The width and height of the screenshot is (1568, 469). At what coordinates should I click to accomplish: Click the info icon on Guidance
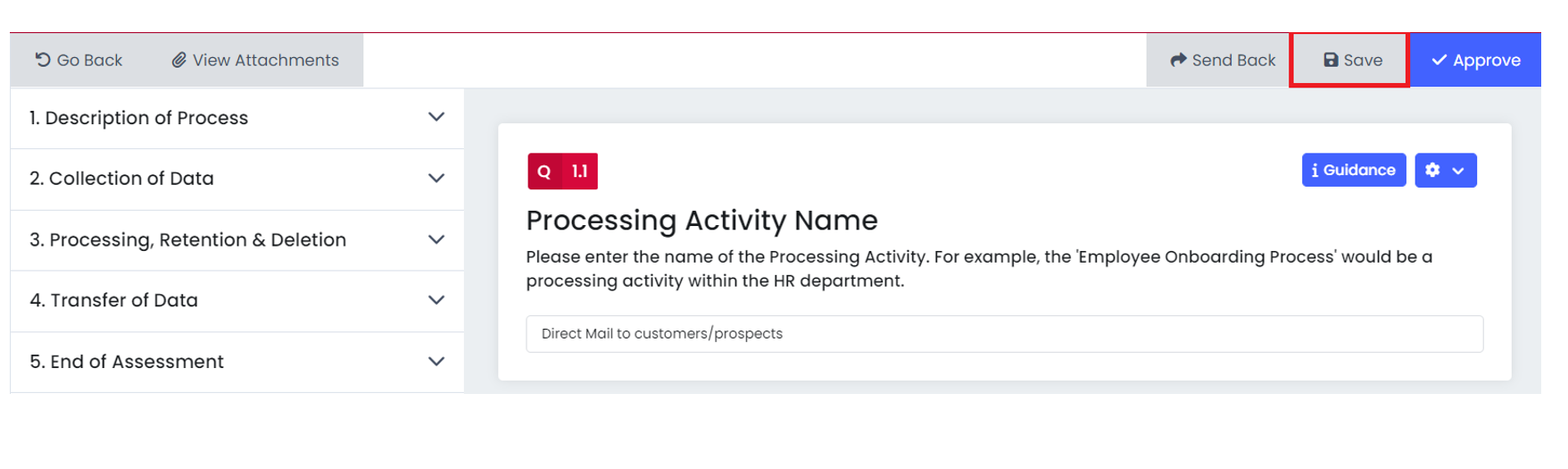(x=1315, y=170)
